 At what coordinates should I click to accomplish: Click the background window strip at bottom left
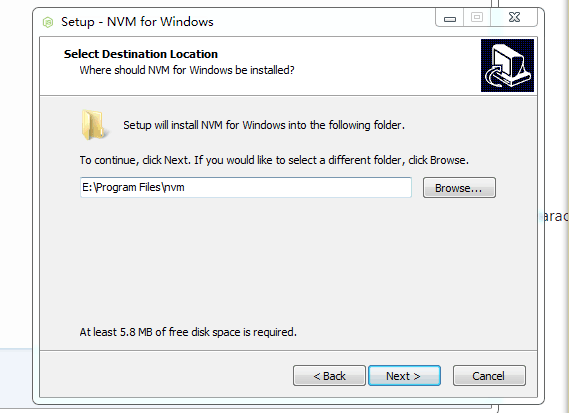[16, 378]
